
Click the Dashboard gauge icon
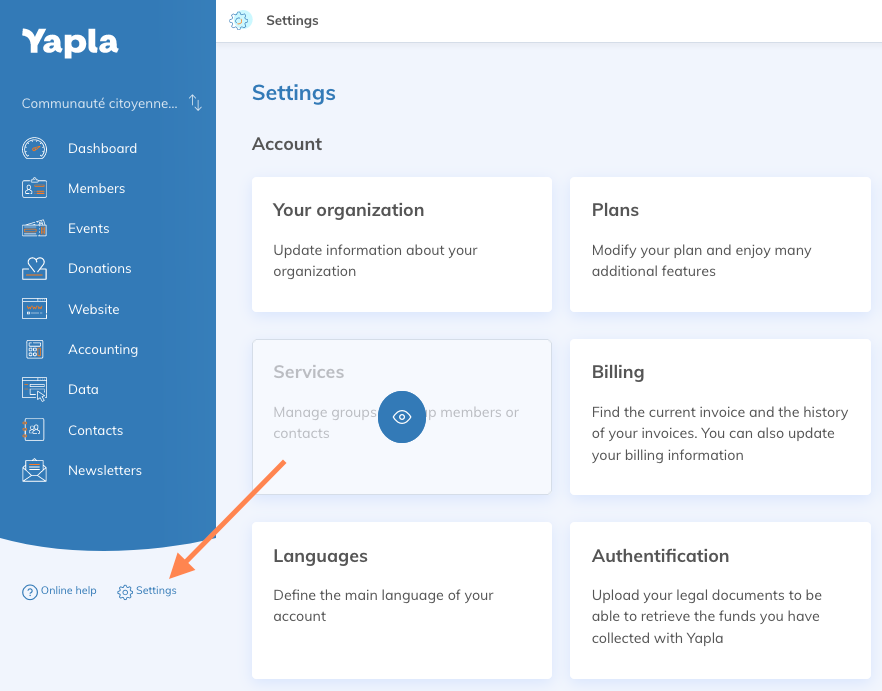(x=34, y=148)
